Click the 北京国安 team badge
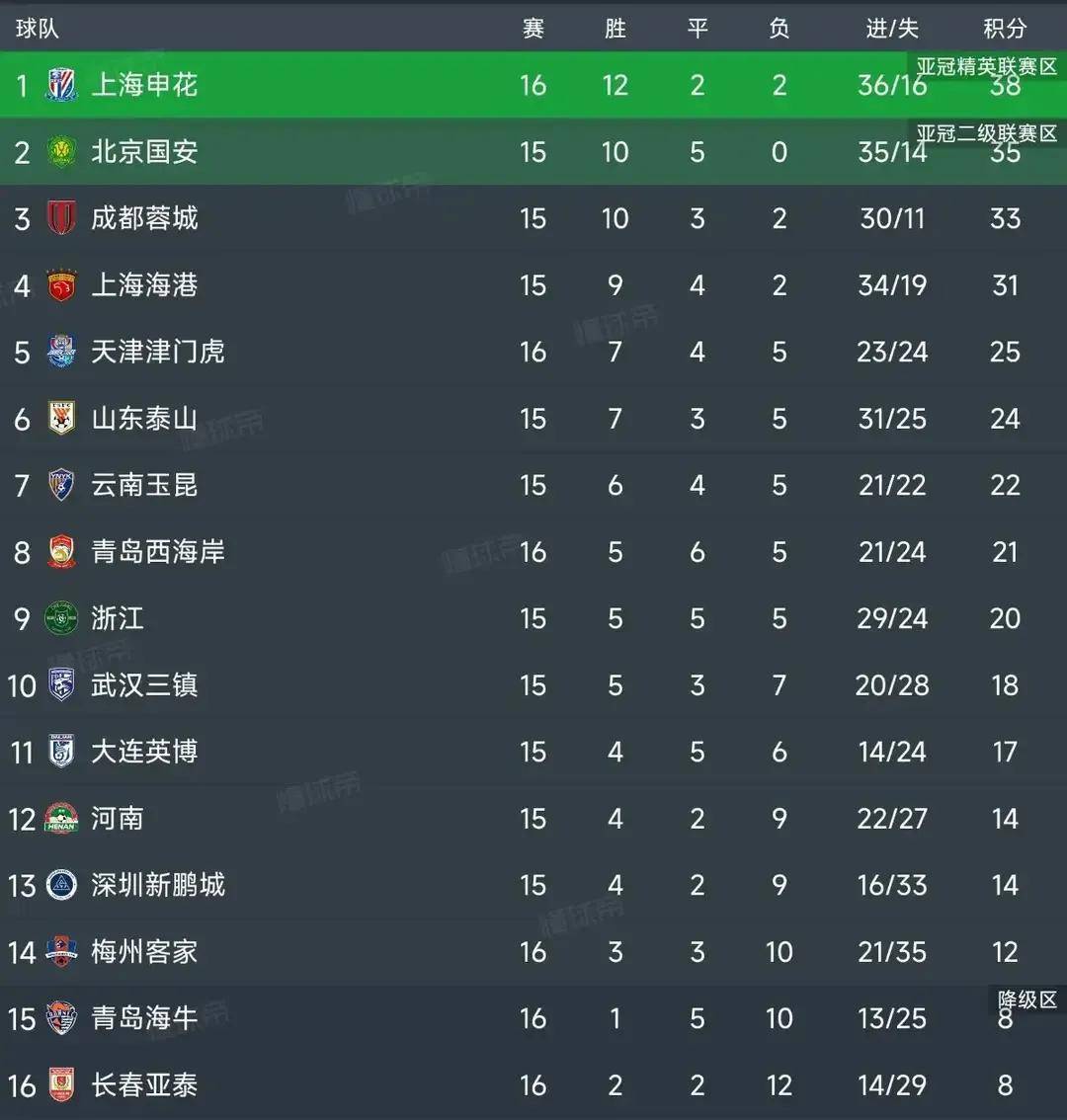 pyautogui.click(x=61, y=151)
